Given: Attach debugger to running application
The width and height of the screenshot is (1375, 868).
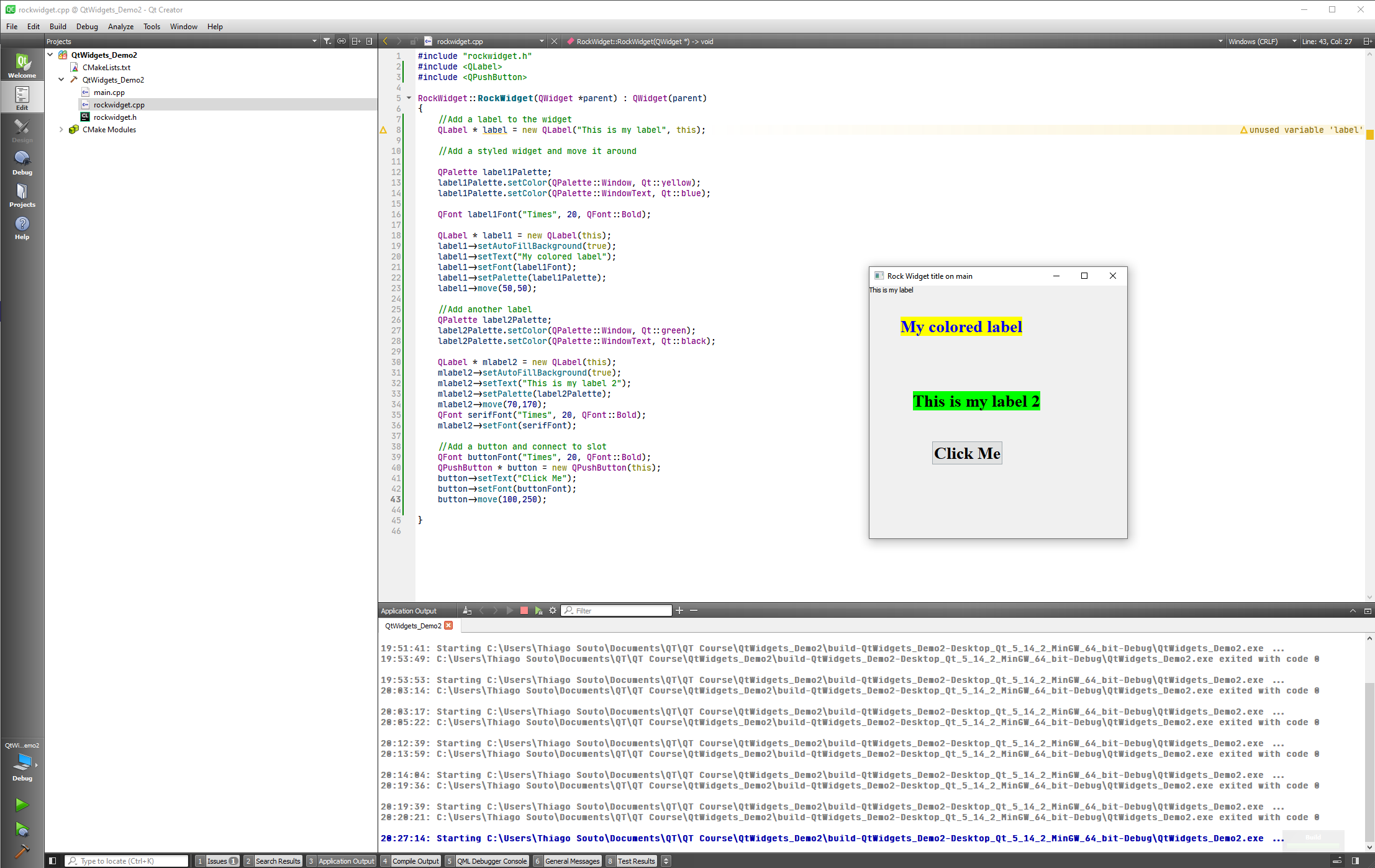Looking at the screenshot, I should pos(538,610).
